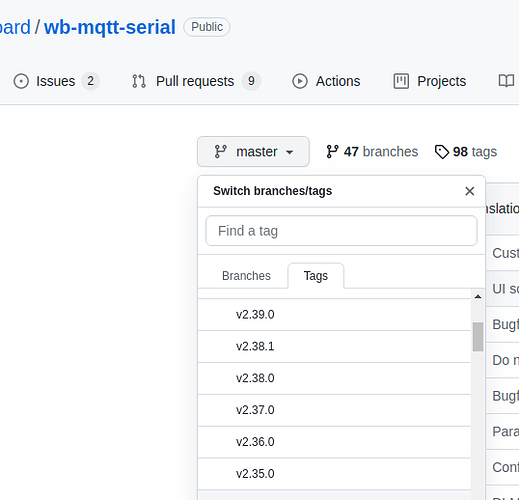
Task: Open the Projects tab
Action: coord(430,81)
